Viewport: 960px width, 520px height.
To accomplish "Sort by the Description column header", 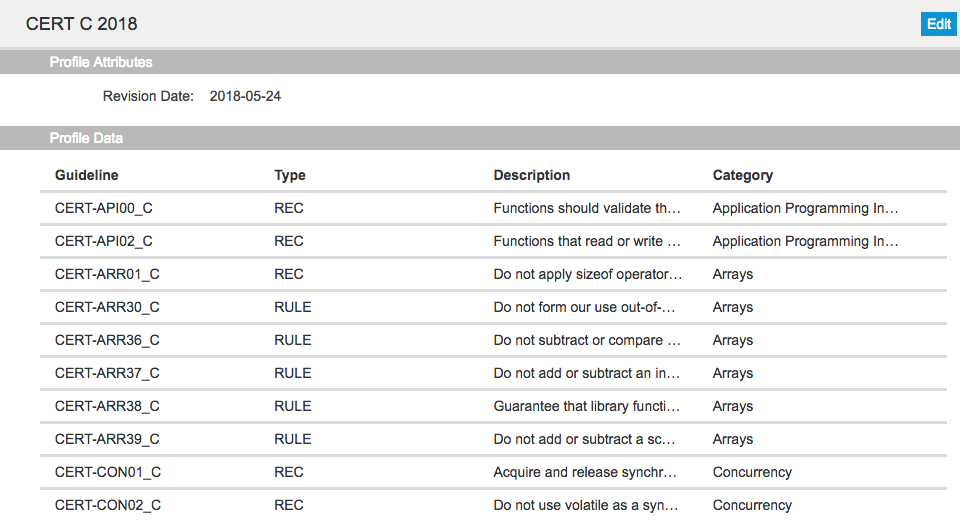I will coord(531,175).
